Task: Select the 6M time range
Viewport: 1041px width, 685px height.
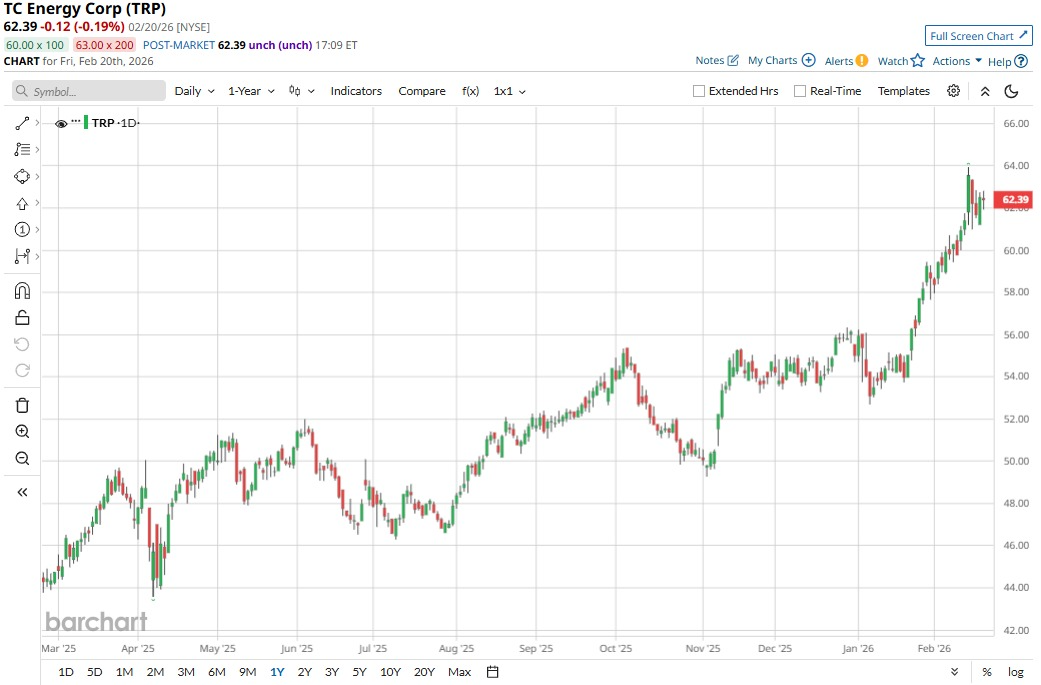Action: (216, 672)
